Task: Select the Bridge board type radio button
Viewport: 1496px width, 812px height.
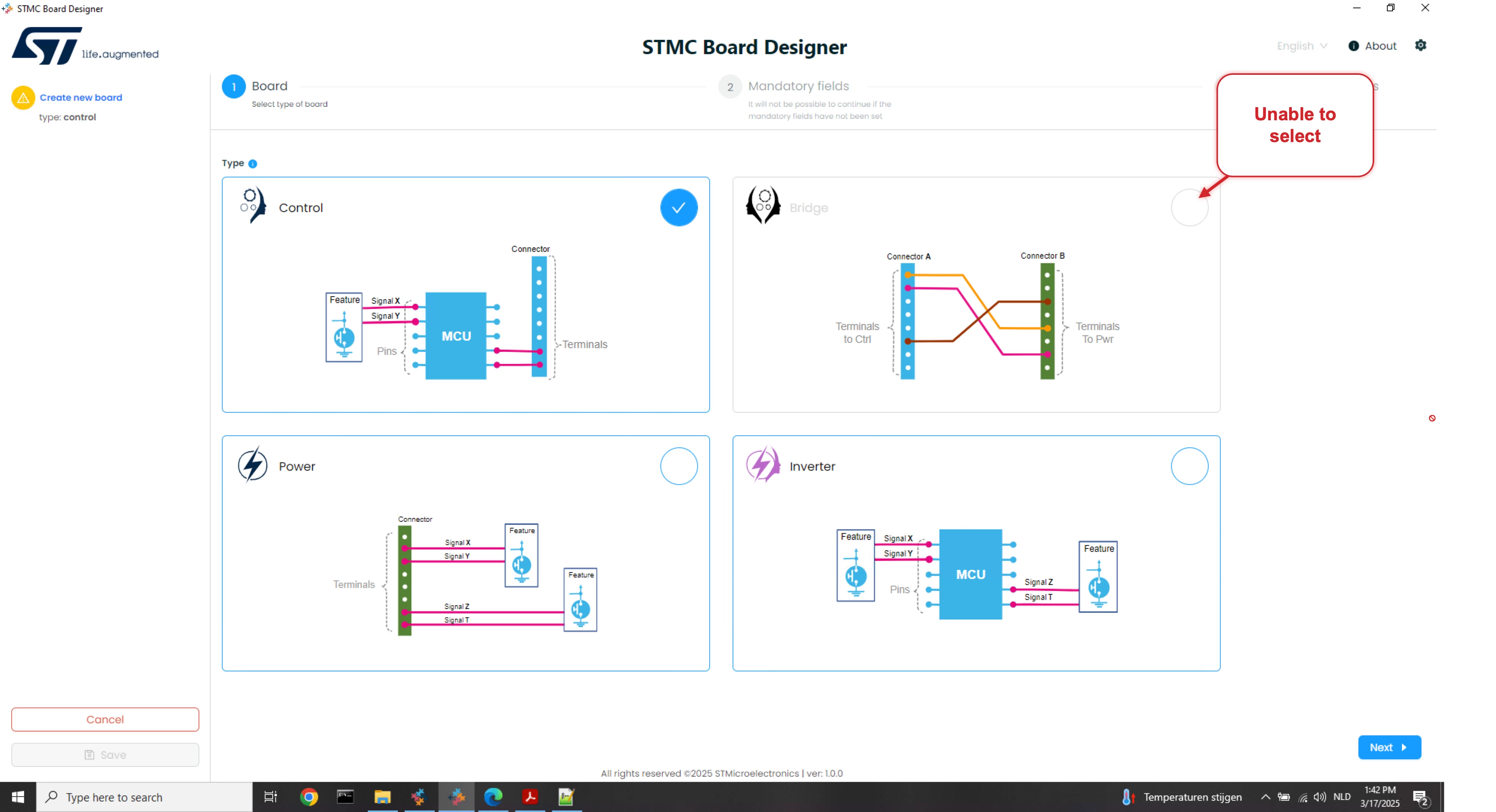Action: tap(1190, 207)
